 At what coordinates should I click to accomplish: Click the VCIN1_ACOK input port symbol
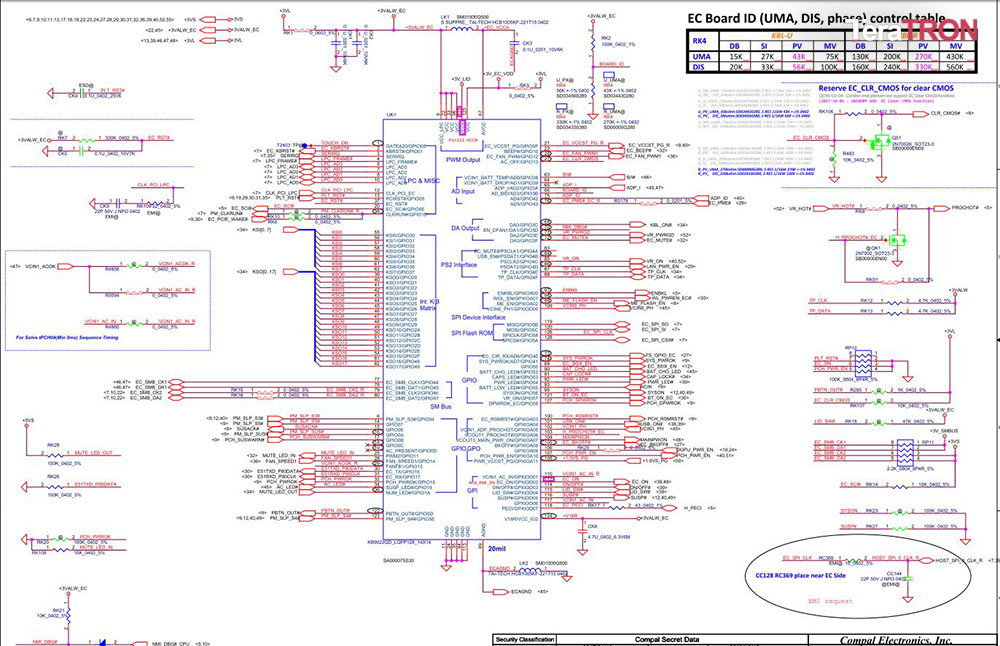(66, 266)
